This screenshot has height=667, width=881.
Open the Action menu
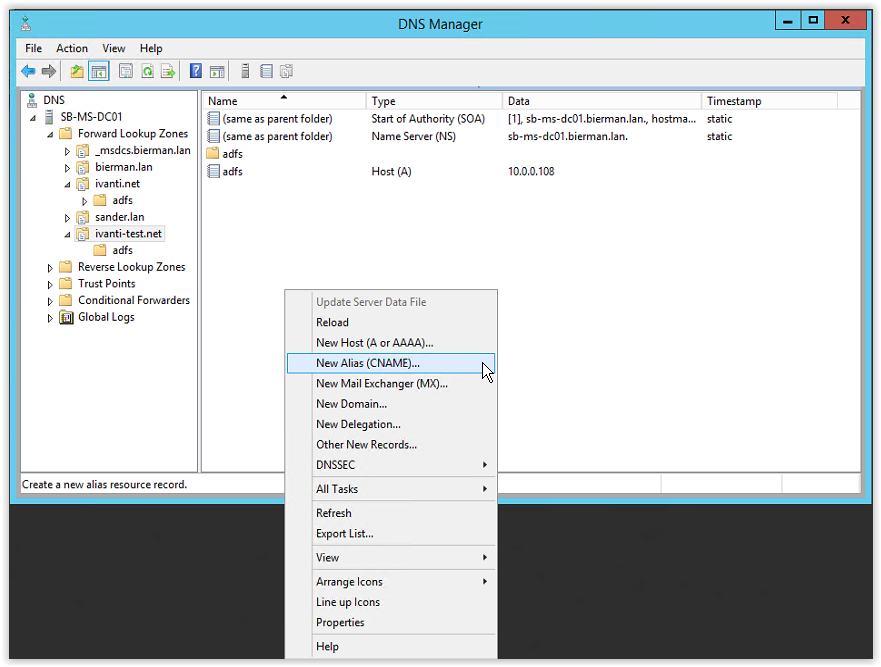72,48
